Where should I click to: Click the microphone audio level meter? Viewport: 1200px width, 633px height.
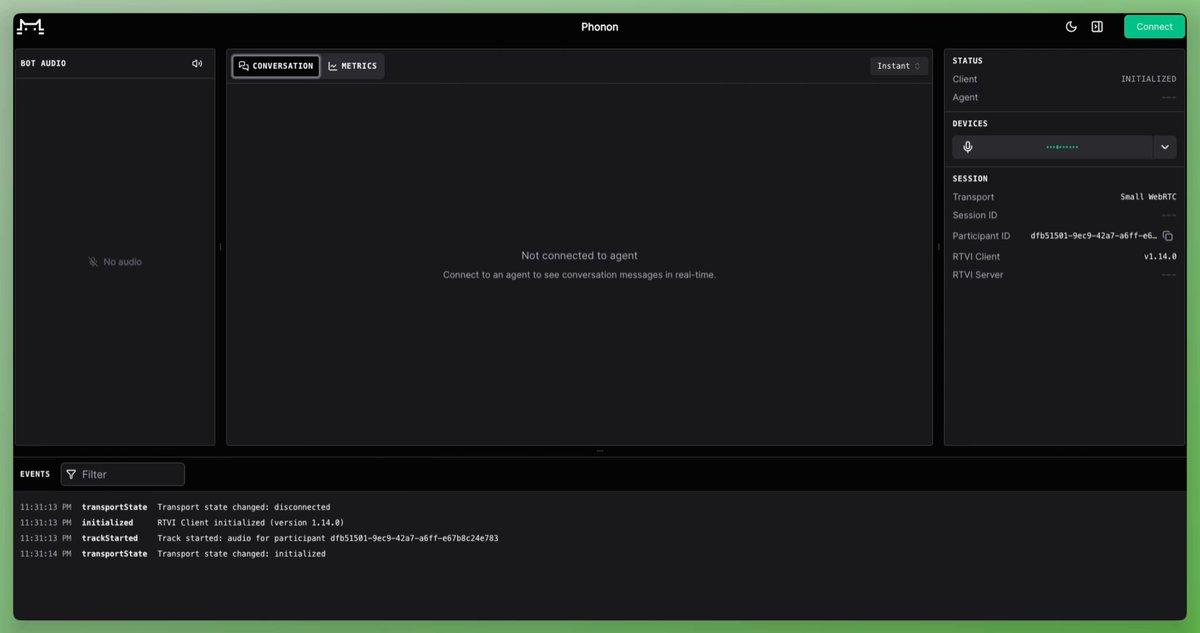1062,147
